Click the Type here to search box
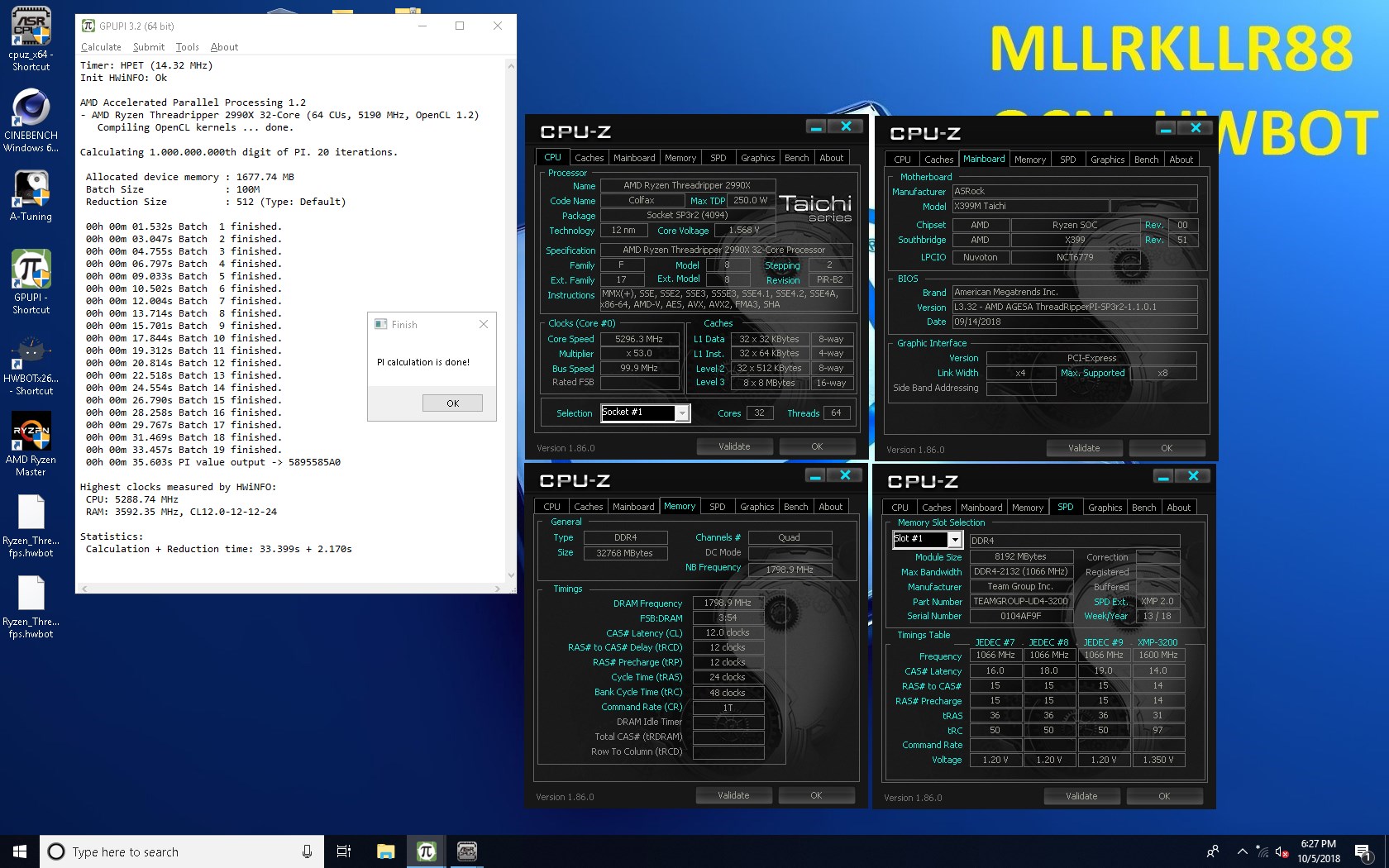The width and height of the screenshot is (1389, 868). tap(182, 851)
